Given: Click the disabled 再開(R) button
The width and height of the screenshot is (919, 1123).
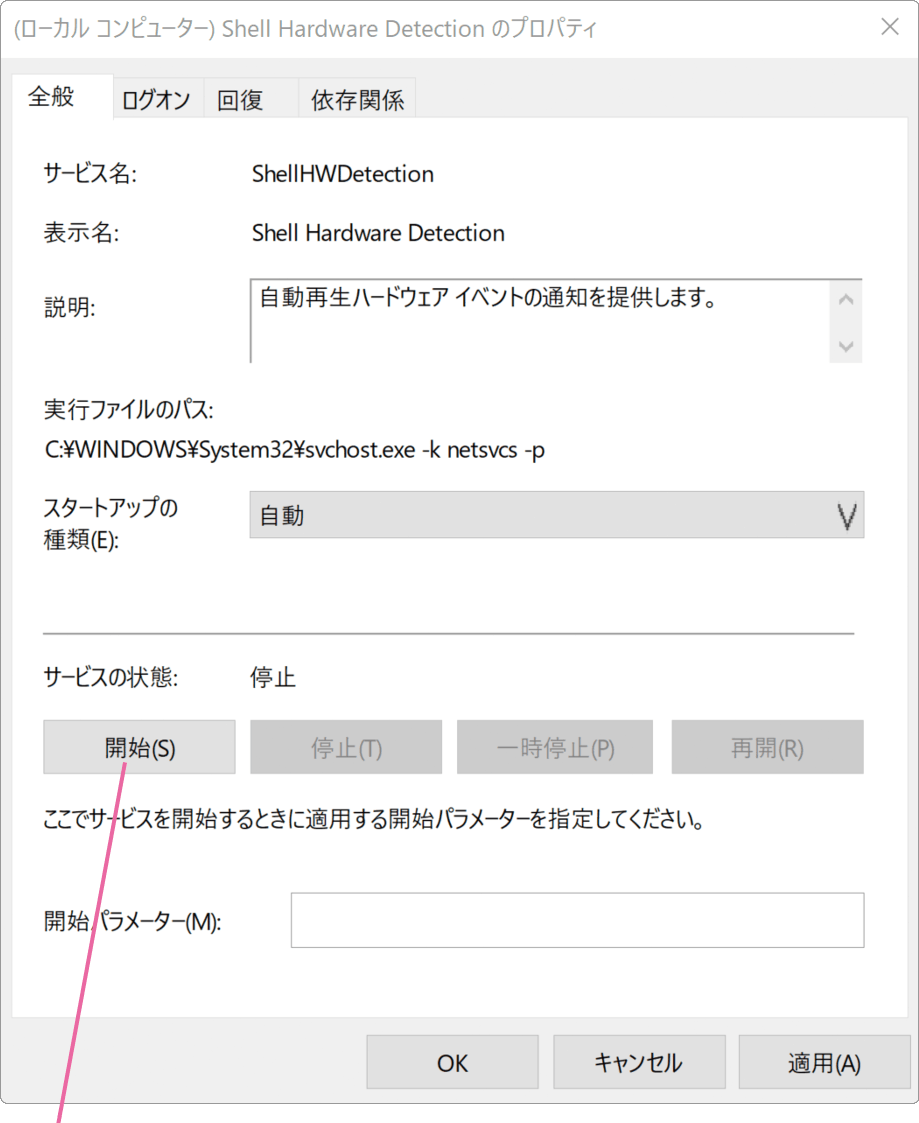Looking at the screenshot, I should 767,747.
